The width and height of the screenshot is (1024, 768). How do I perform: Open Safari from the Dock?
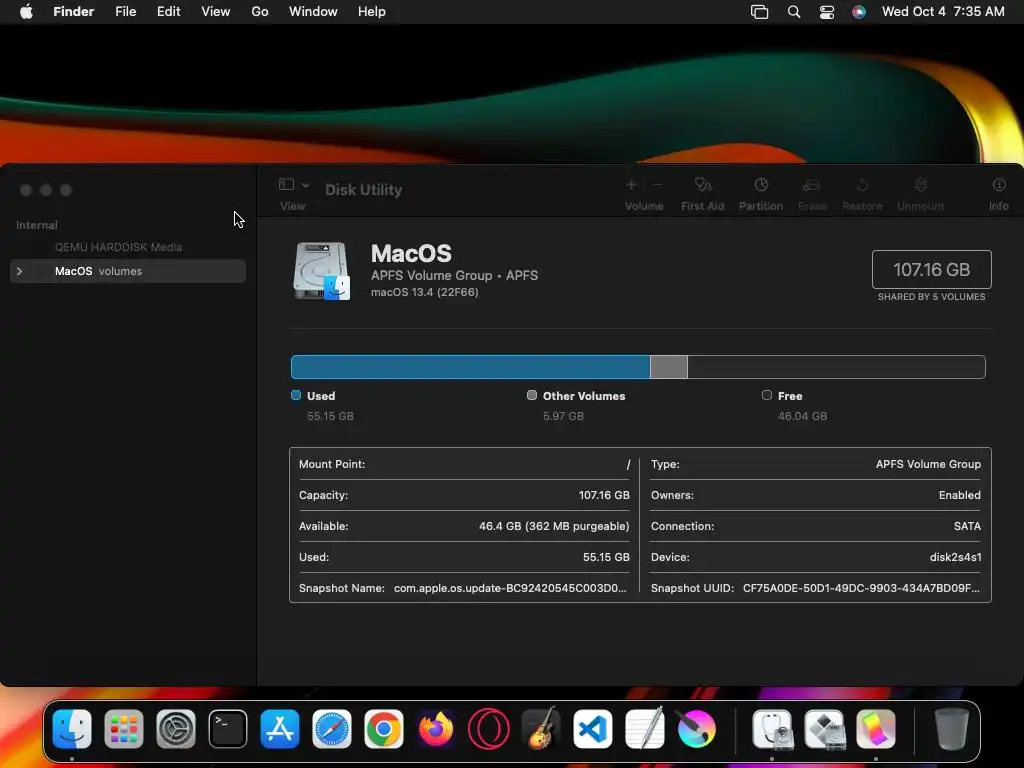point(332,729)
